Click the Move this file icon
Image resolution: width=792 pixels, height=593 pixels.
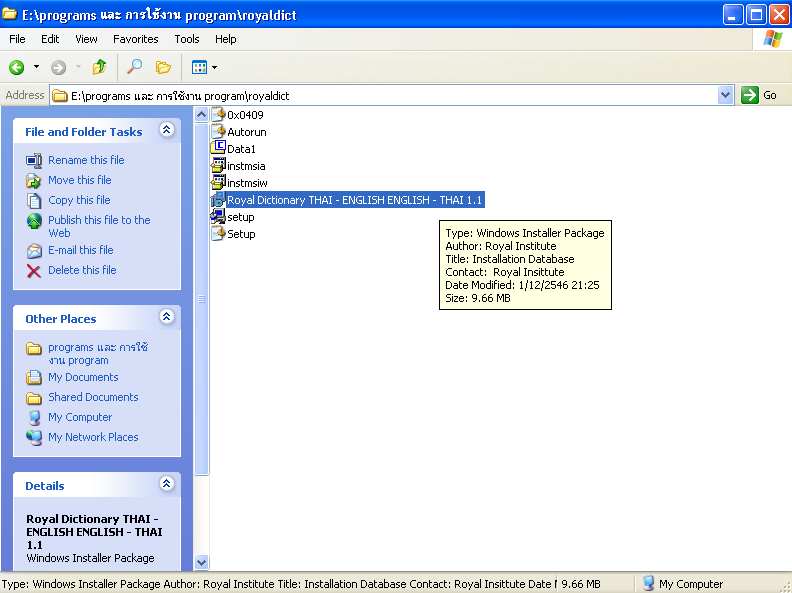34,180
